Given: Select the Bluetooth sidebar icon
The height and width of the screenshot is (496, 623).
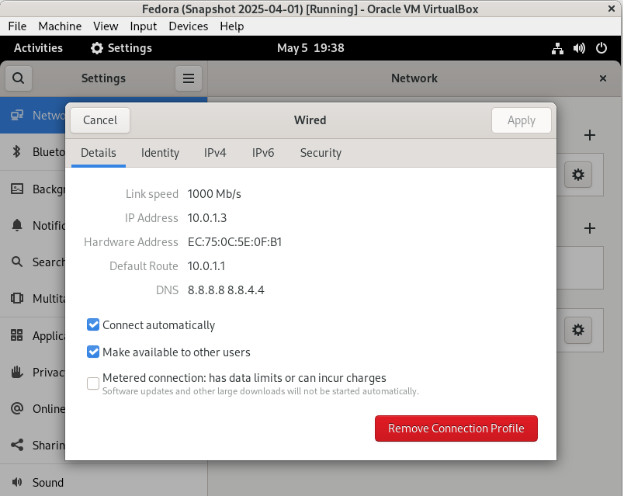Looking at the screenshot, I should (17, 151).
